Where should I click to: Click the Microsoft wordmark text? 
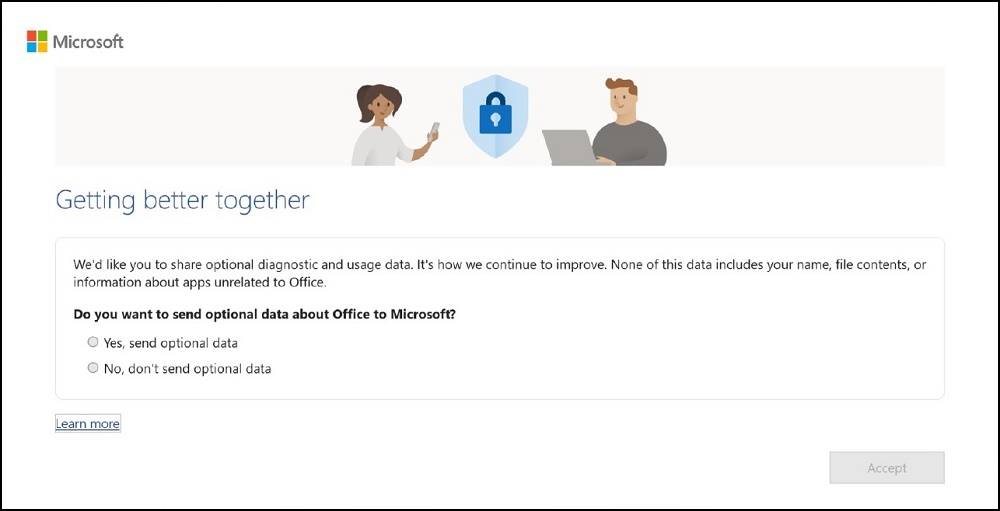pyautogui.click(x=88, y=42)
